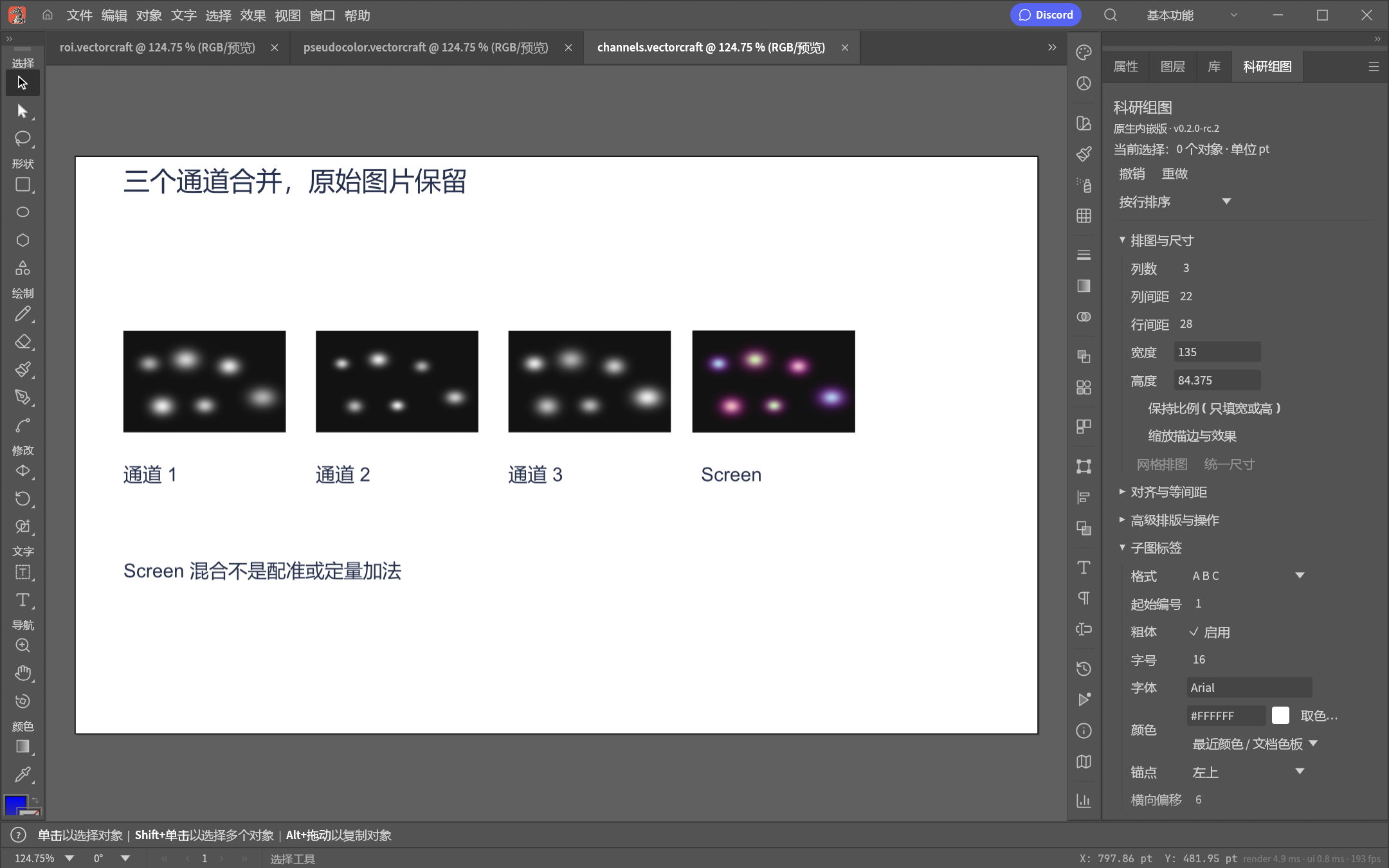Open the history clock panel icon

point(1084,669)
